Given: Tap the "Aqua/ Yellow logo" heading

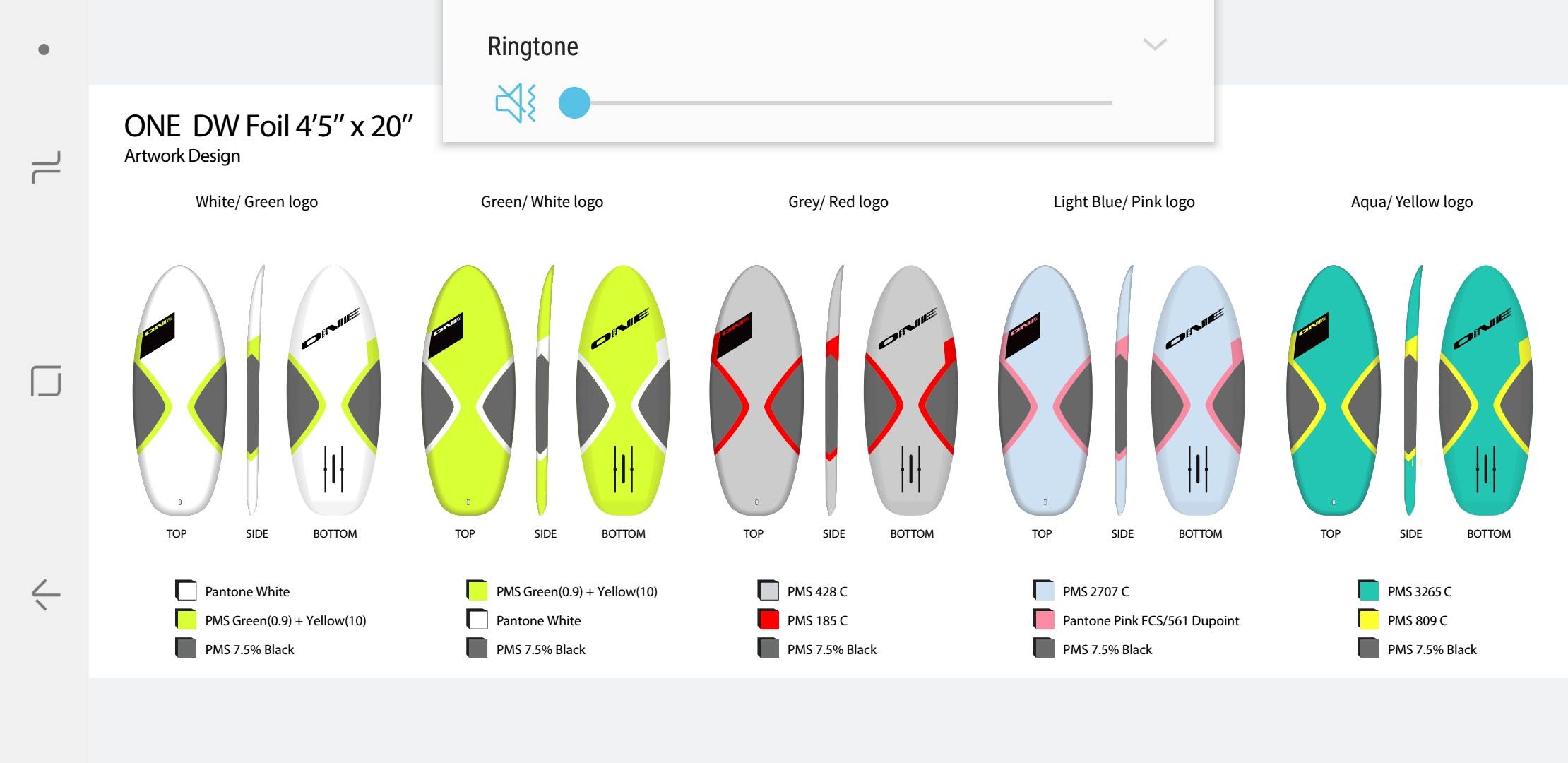Looking at the screenshot, I should click(1411, 202).
